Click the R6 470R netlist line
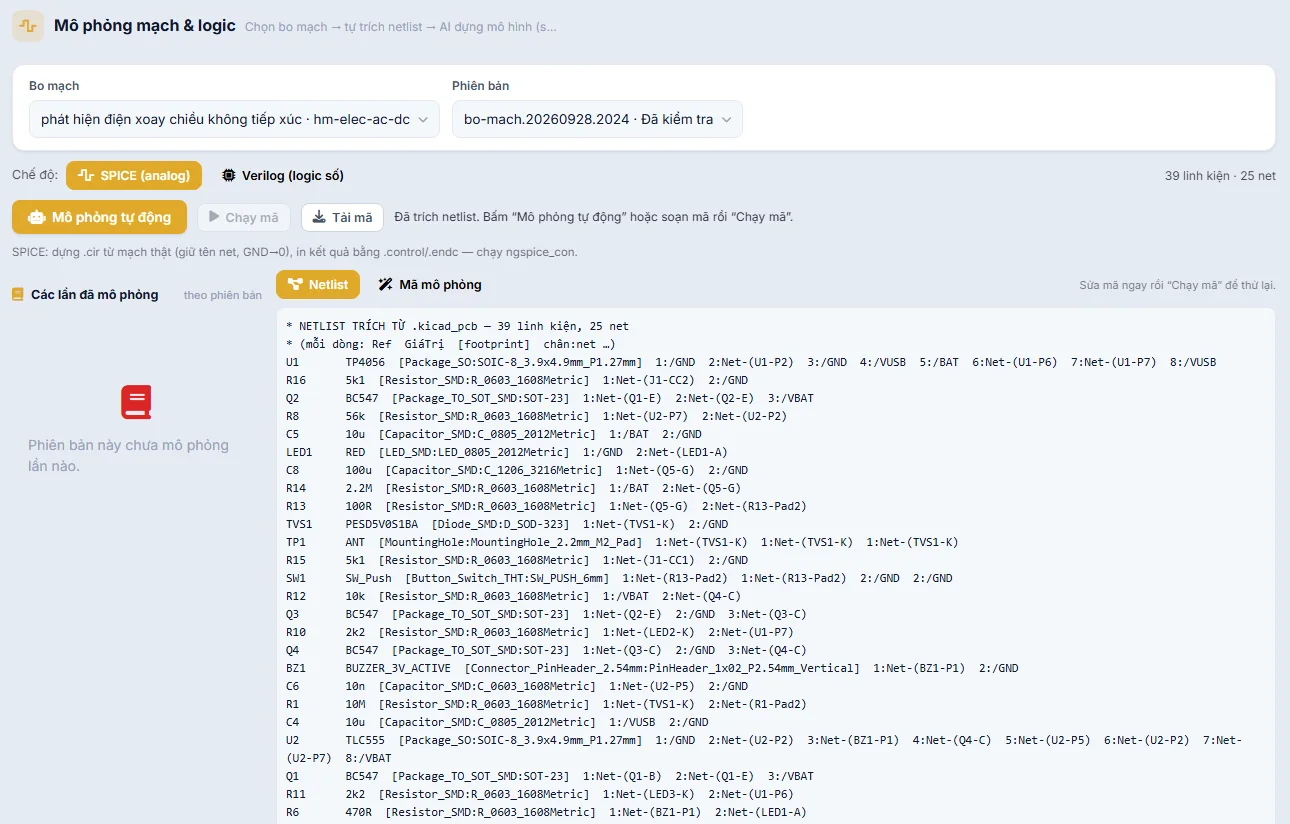 546,812
